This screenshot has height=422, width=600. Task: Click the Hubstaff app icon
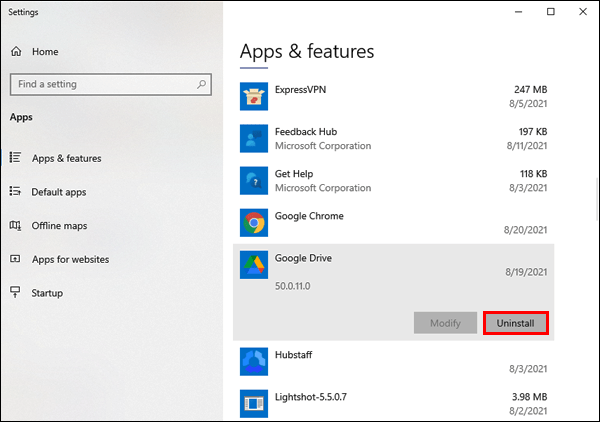pyautogui.click(x=254, y=361)
